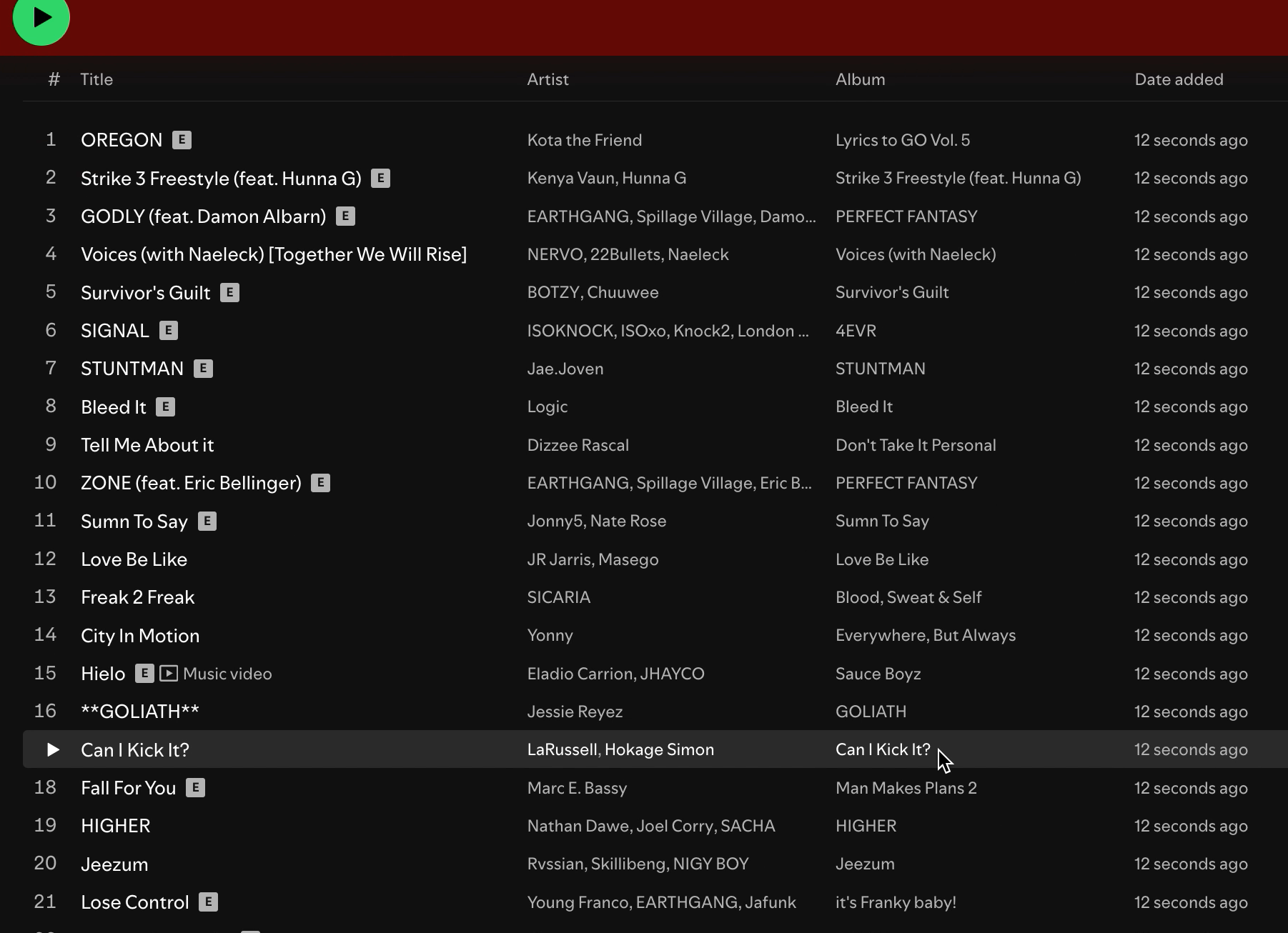Open album Everywhere, But Always
This screenshot has width=1288, height=933.
926,635
